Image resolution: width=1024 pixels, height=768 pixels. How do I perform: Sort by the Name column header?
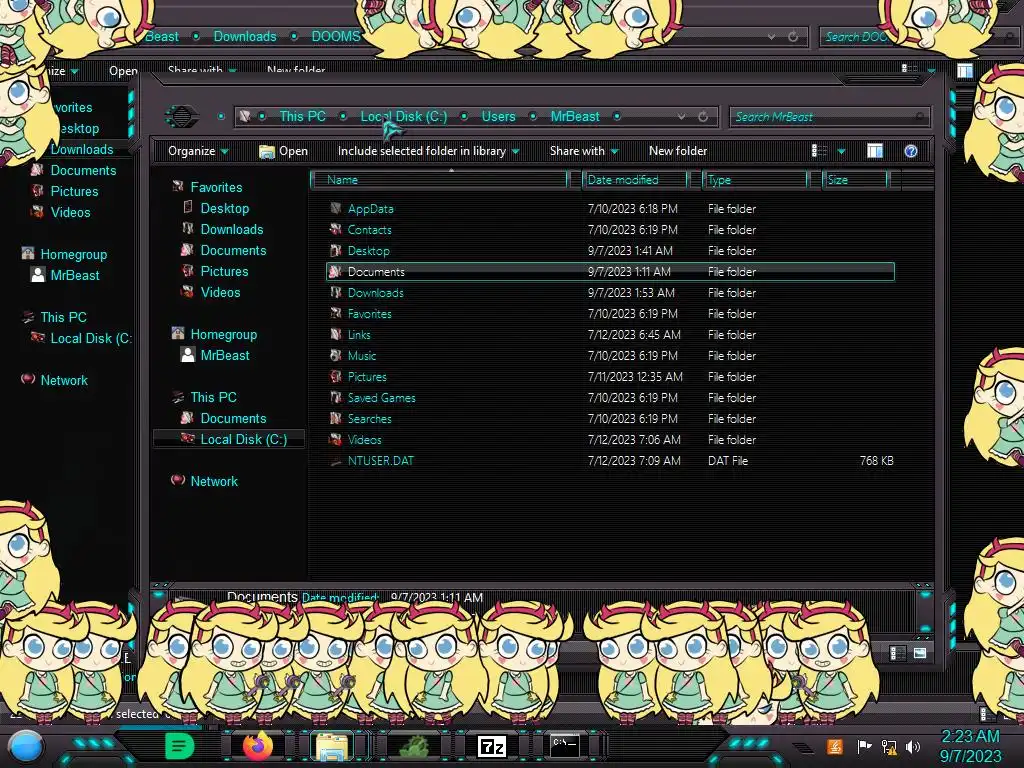point(440,180)
